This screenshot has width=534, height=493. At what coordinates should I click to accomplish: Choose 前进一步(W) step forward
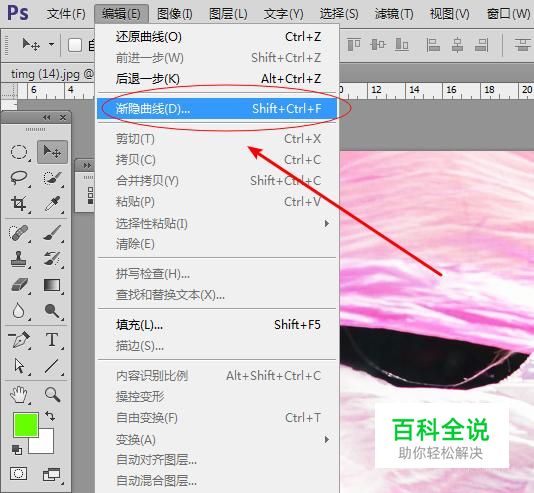pyautogui.click(x=217, y=58)
